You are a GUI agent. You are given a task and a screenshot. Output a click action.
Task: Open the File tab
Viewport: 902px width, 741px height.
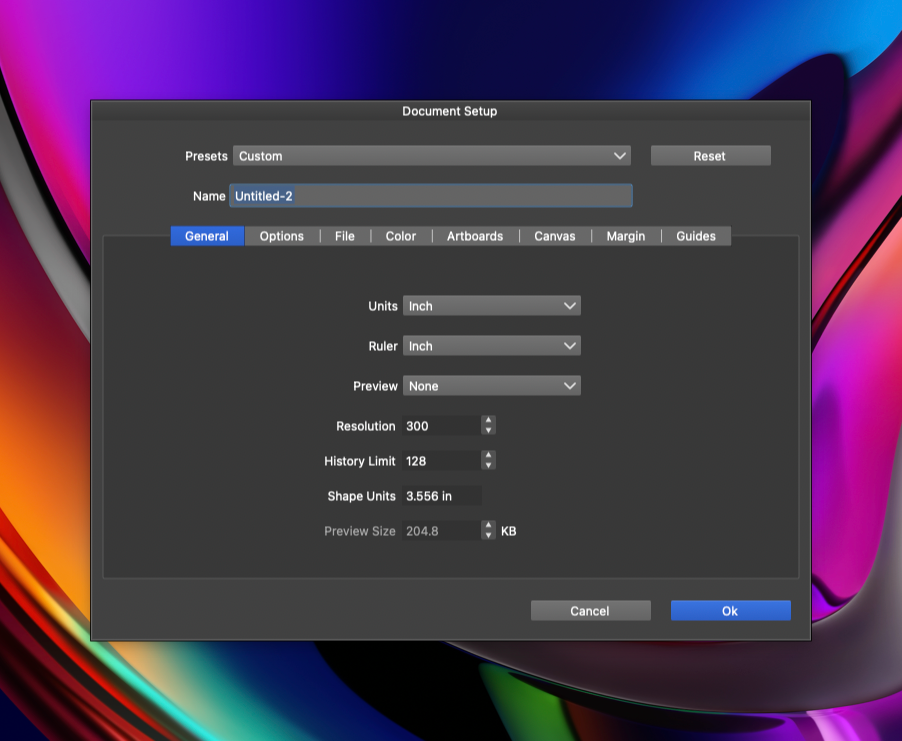coord(345,236)
